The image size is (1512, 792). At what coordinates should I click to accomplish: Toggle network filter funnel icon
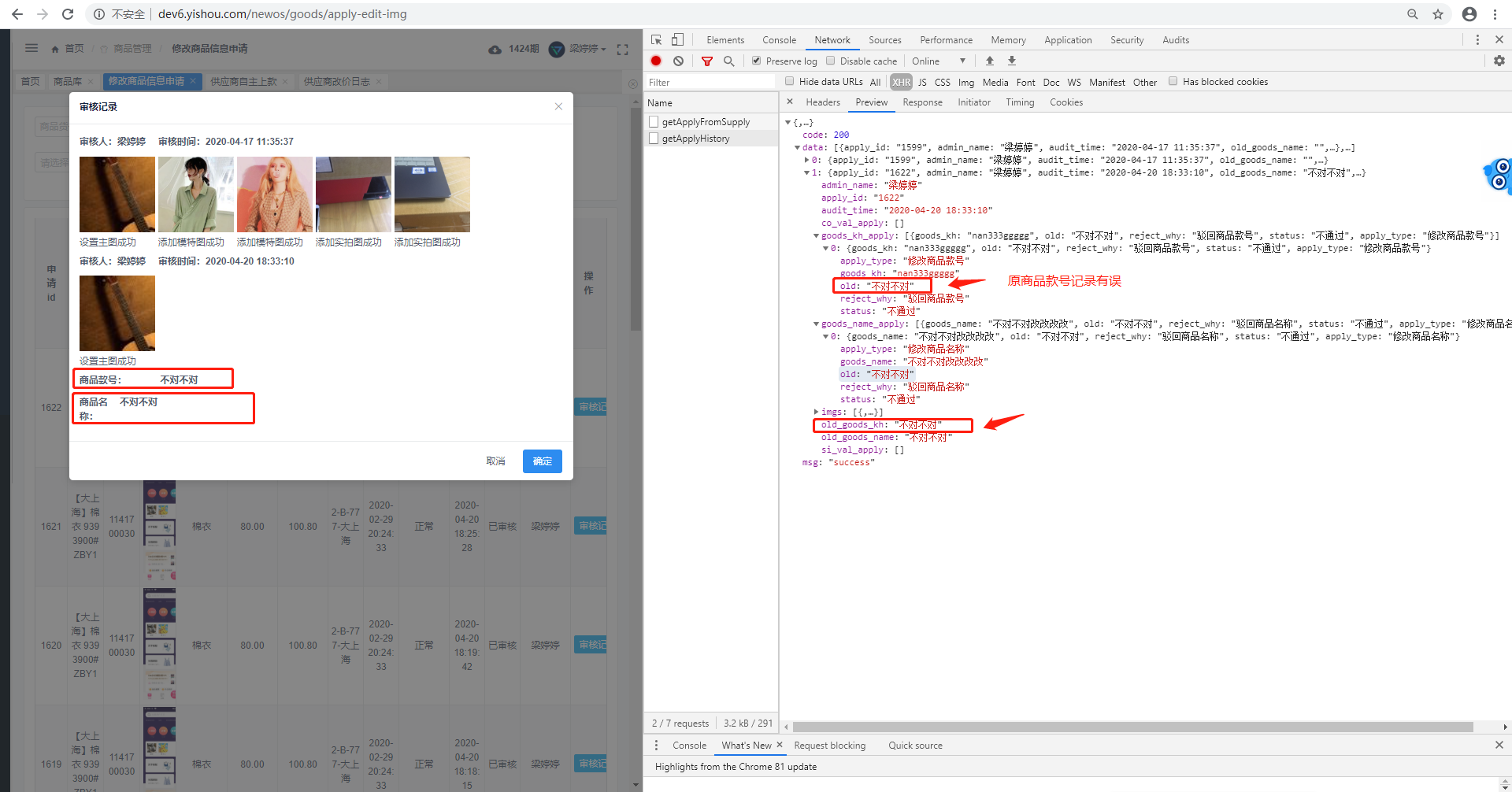pyautogui.click(x=707, y=61)
